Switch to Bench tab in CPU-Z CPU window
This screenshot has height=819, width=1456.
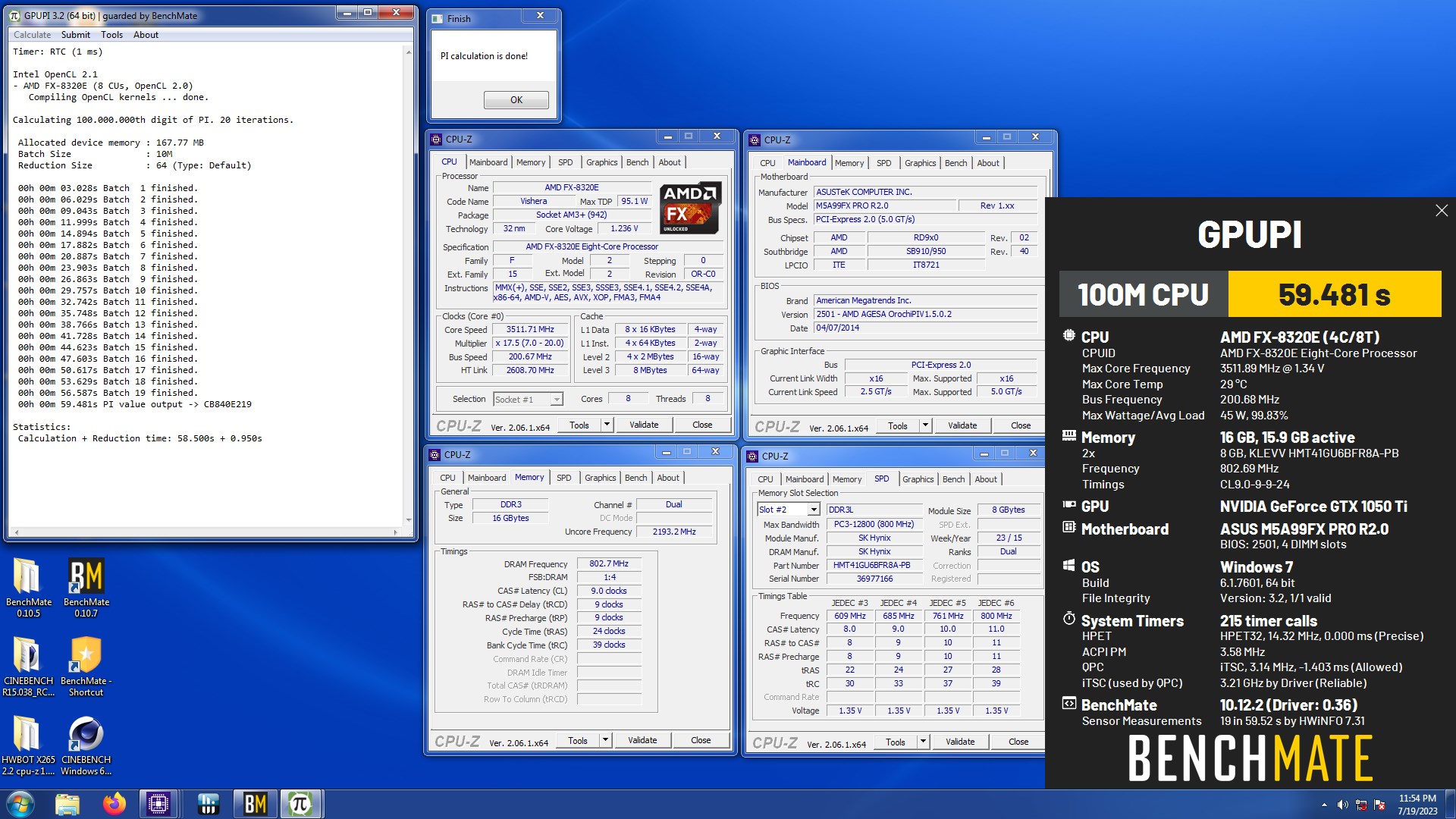pyautogui.click(x=638, y=162)
